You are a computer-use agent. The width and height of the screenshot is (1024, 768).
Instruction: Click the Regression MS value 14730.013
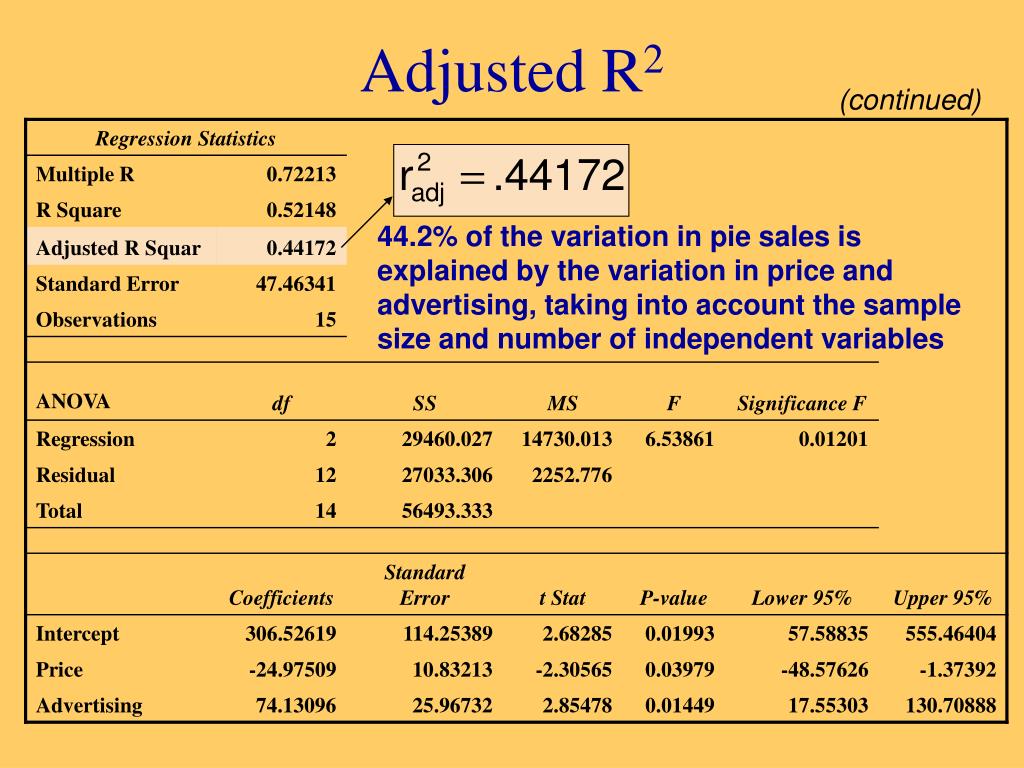tap(567, 439)
